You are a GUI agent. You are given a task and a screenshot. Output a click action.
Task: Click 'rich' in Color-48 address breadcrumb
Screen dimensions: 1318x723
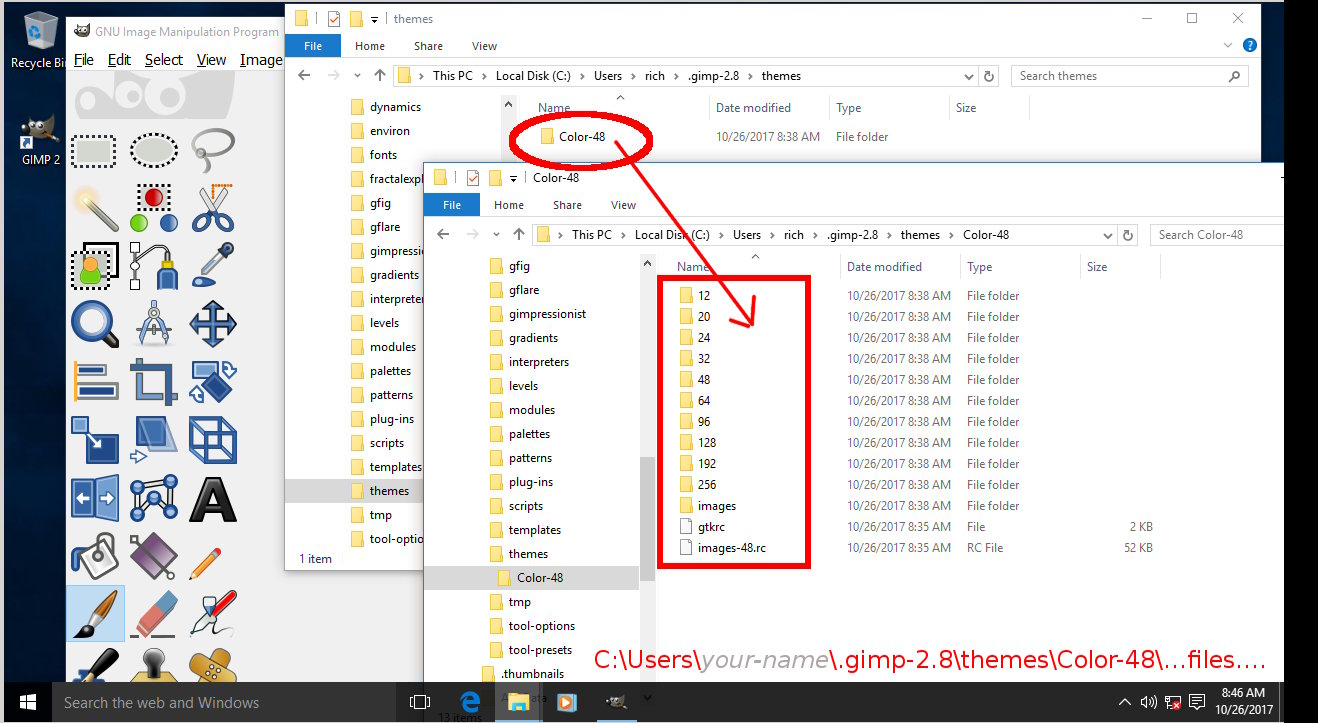click(x=794, y=235)
